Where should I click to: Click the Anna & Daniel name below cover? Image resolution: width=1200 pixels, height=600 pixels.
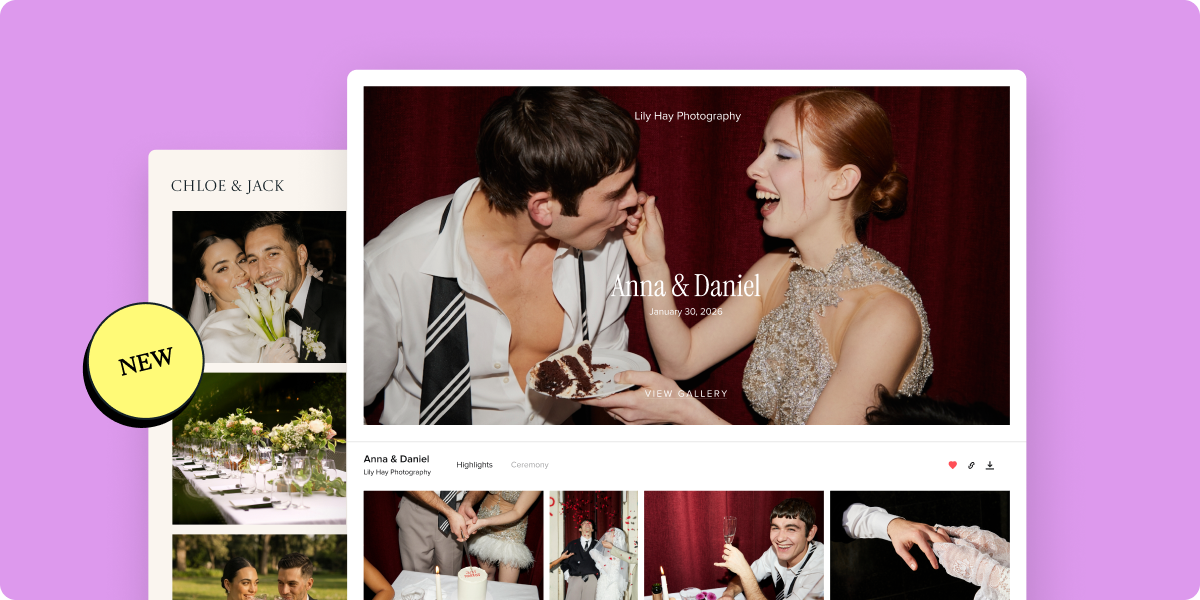pos(396,459)
